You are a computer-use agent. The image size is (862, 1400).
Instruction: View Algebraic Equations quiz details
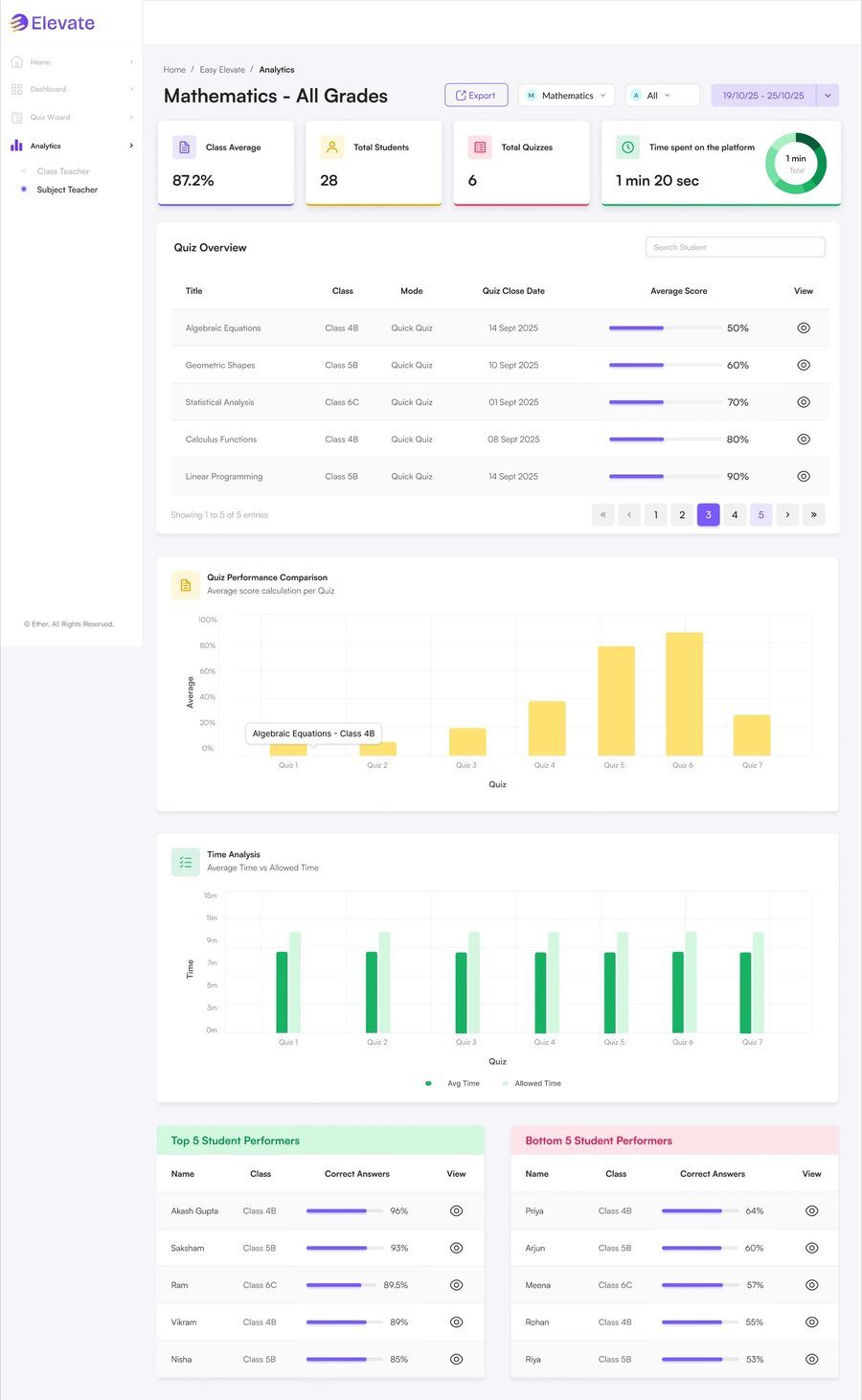click(804, 327)
